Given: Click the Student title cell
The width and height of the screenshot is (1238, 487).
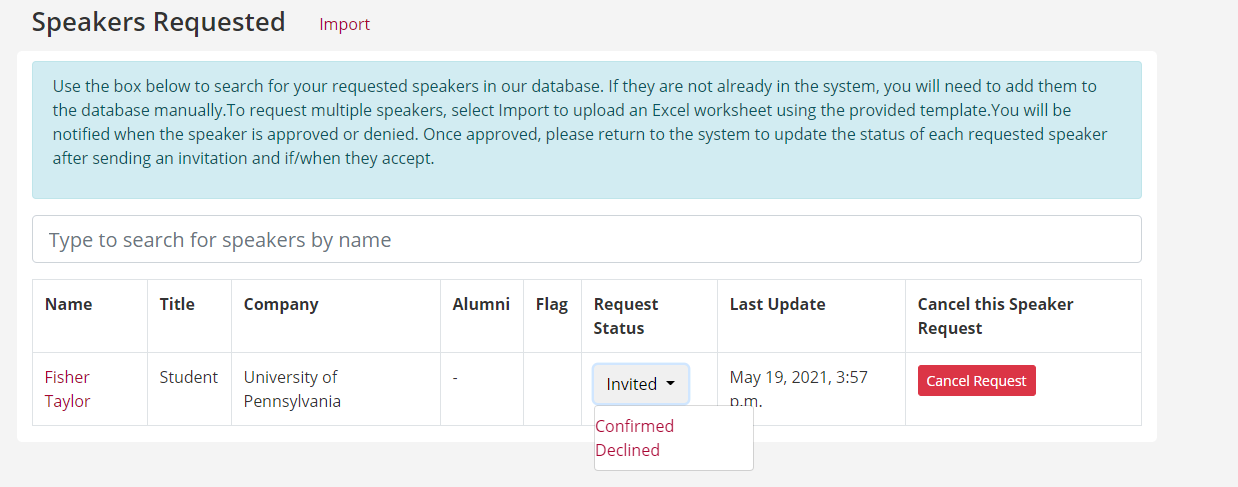Looking at the screenshot, I should (189, 377).
